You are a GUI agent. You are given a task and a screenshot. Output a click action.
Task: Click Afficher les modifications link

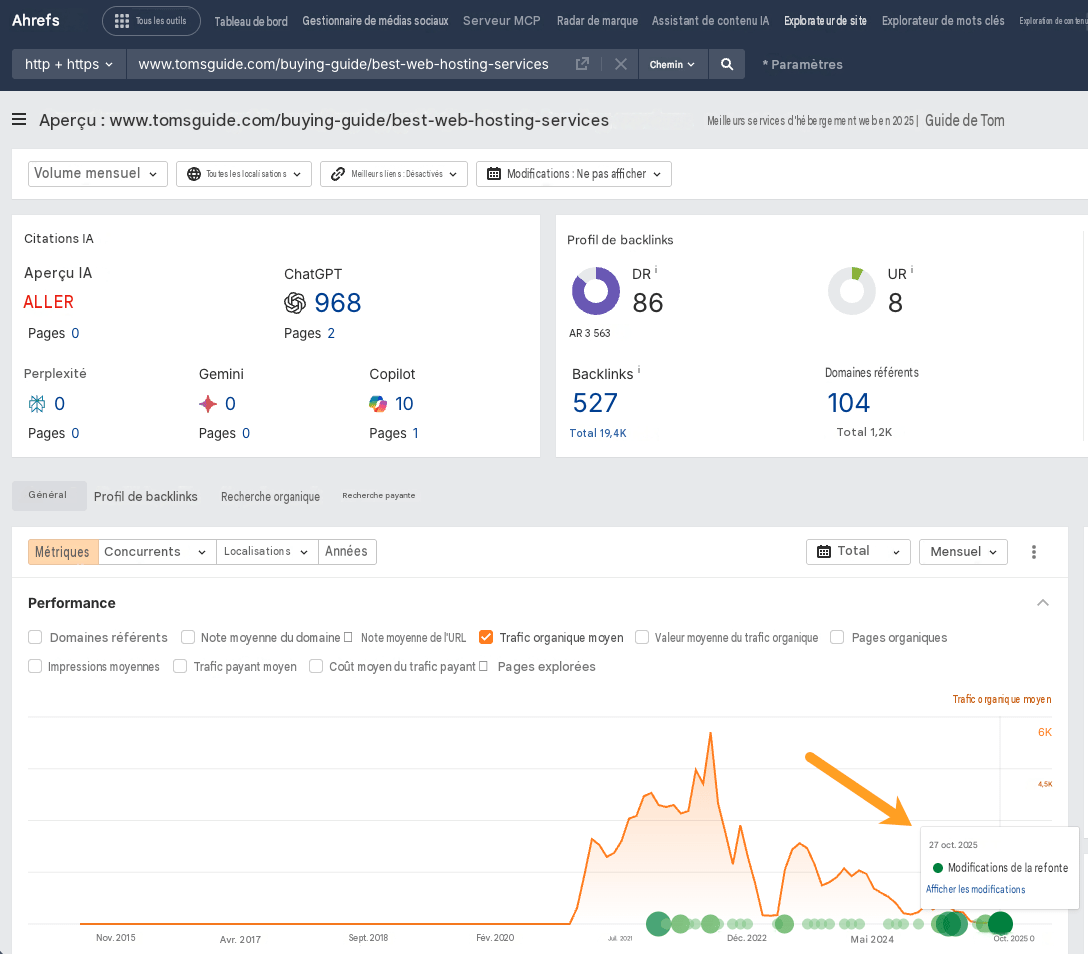click(975, 889)
